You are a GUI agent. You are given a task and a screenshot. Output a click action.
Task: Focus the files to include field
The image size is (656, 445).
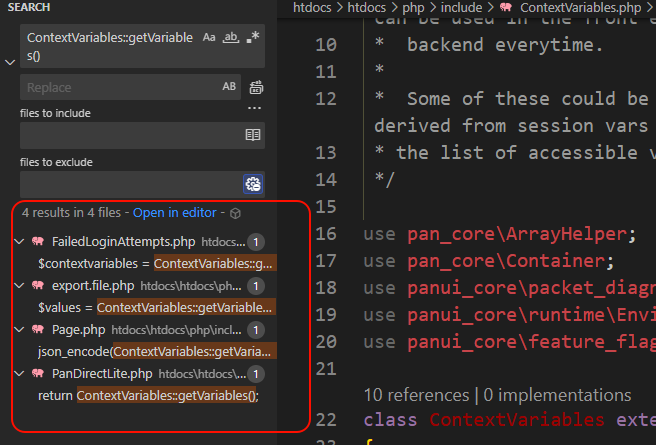(130, 135)
